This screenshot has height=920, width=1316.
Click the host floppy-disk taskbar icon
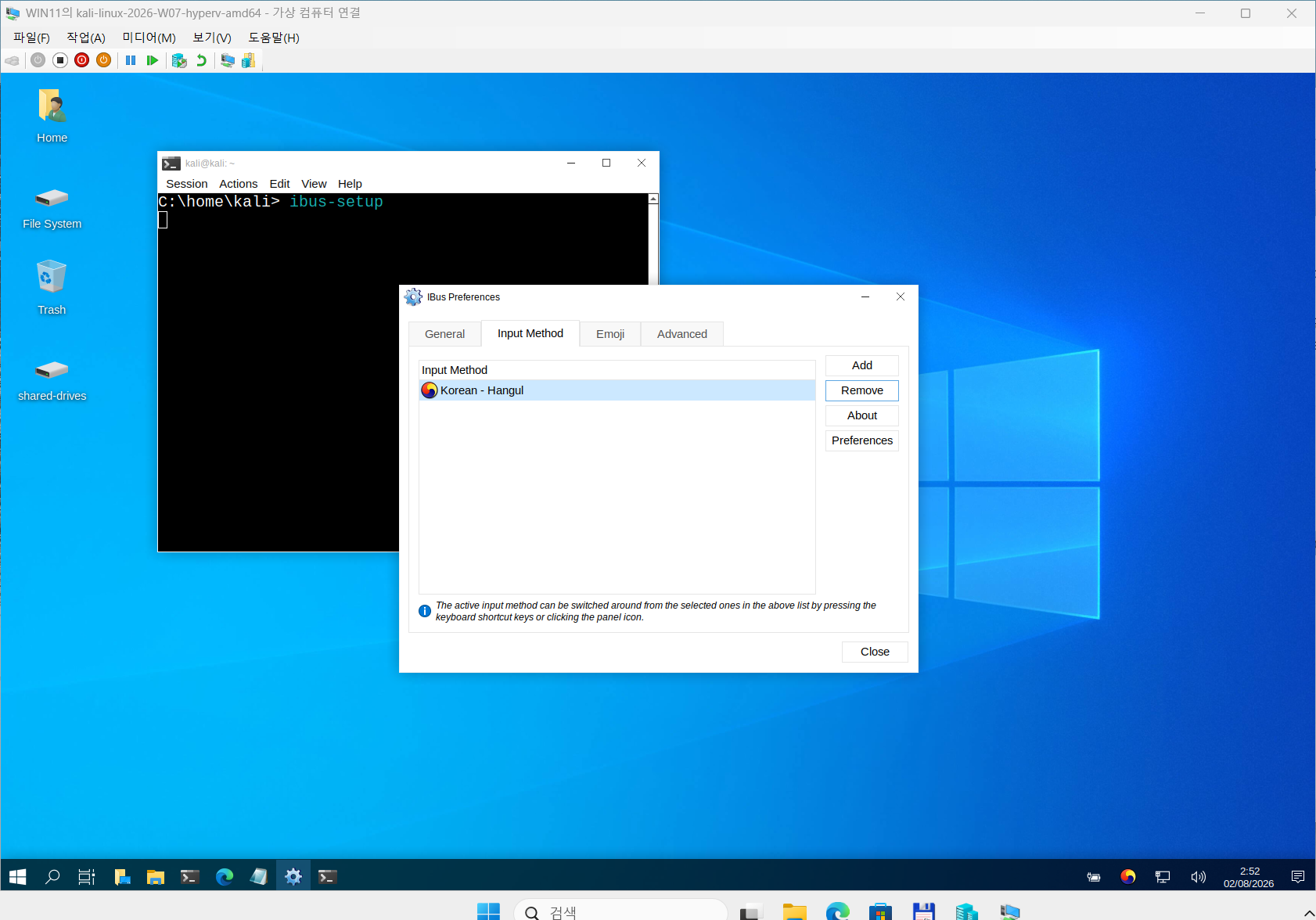click(924, 911)
